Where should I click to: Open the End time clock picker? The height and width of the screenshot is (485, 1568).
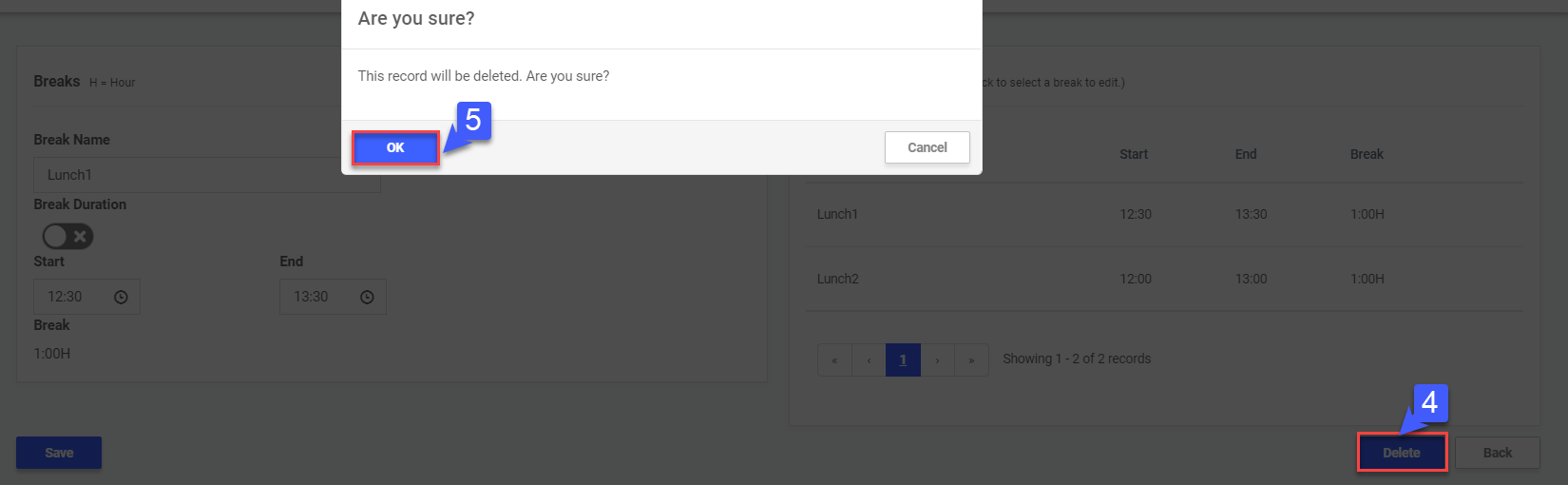367,298
